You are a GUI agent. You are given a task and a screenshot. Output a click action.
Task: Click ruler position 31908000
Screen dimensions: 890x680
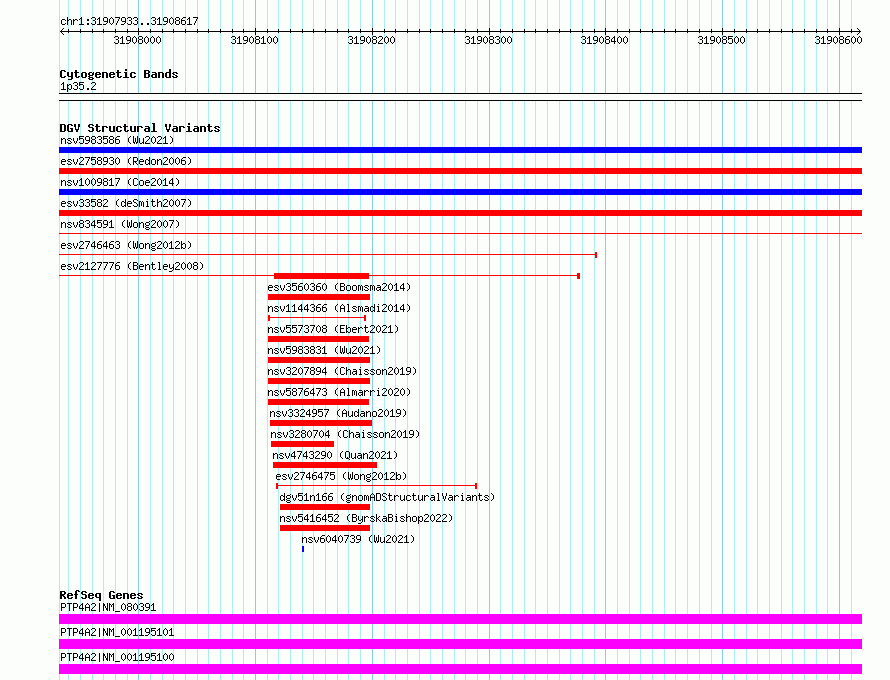point(137,40)
